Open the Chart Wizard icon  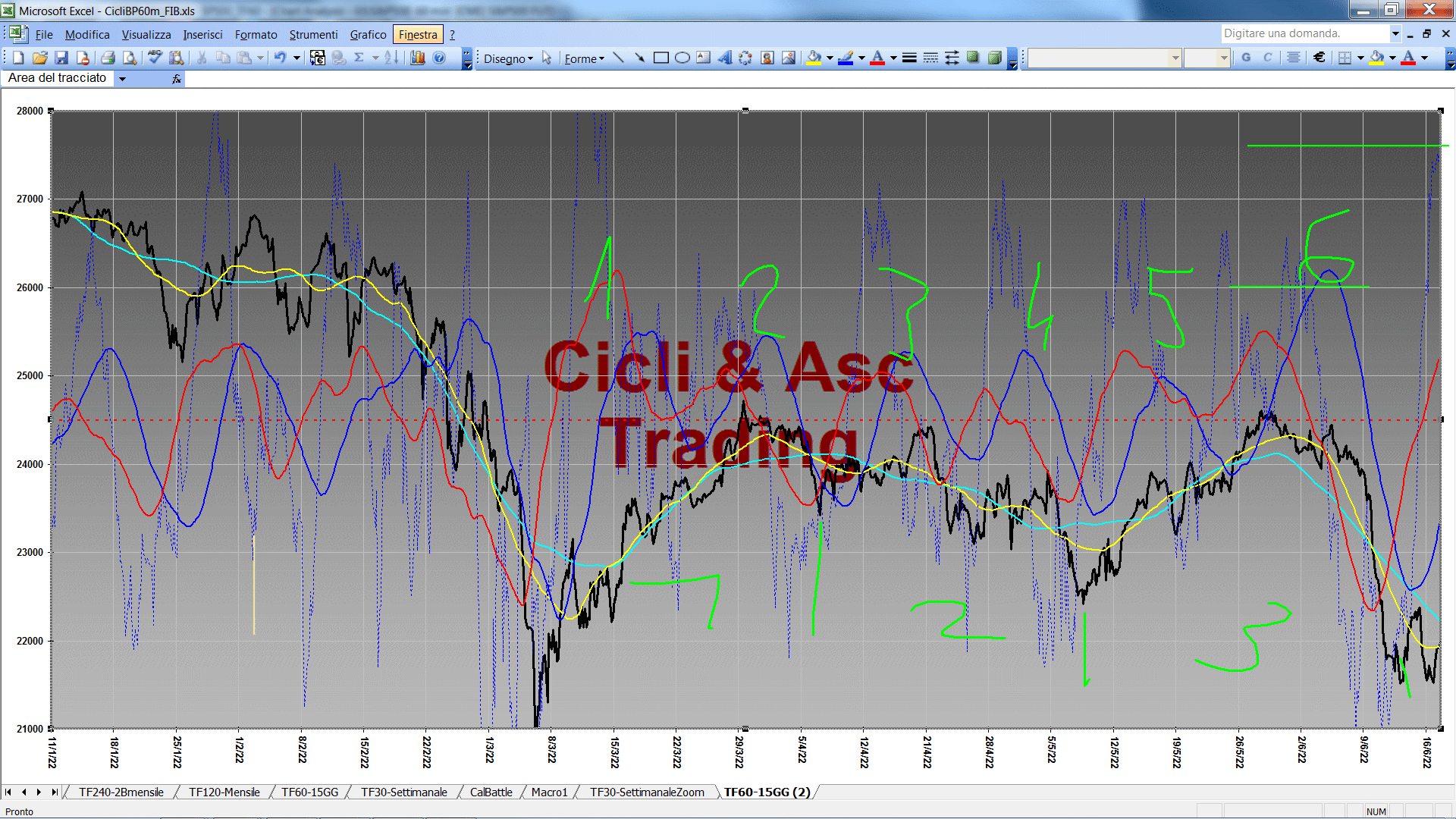(x=418, y=58)
